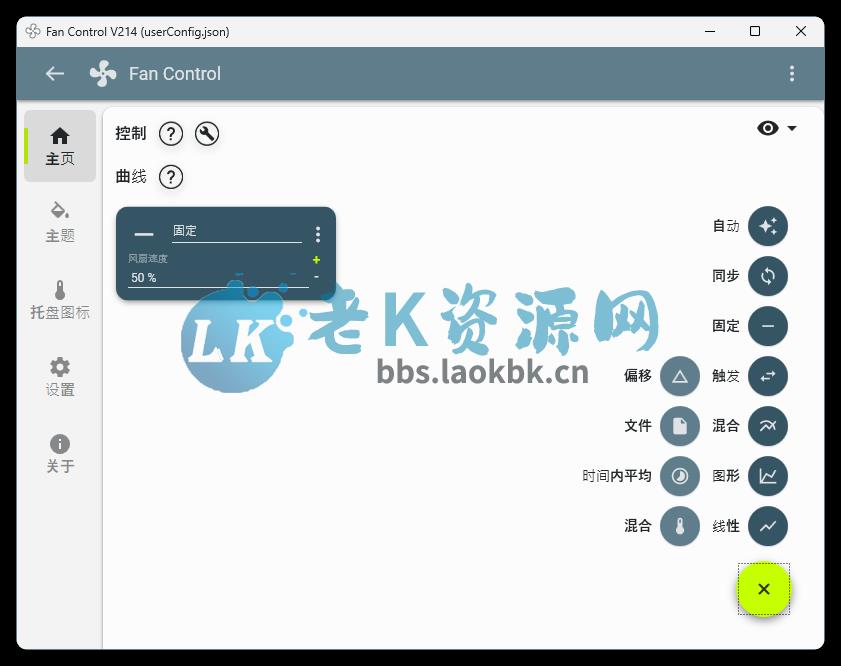Show help for 控制 section
This screenshot has width=841, height=666.
[x=171, y=134]
